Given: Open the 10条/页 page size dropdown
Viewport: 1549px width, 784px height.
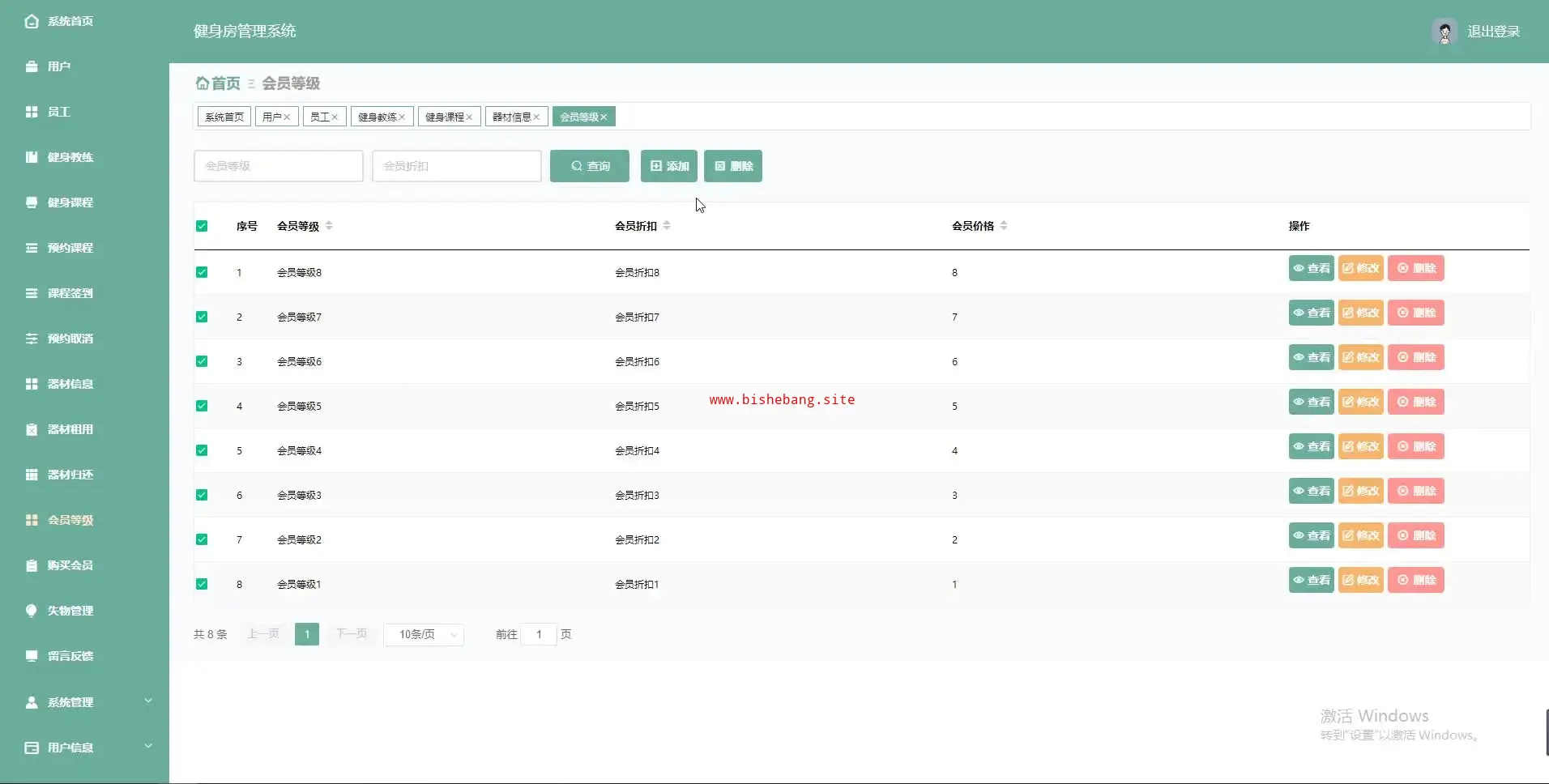Looking at the screenshot, I should [x=424, y=634].
